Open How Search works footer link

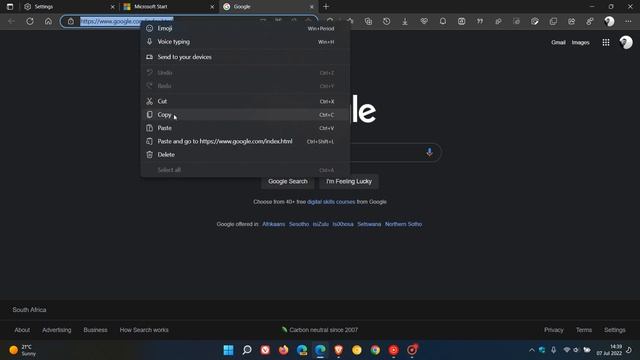point(144,330)
